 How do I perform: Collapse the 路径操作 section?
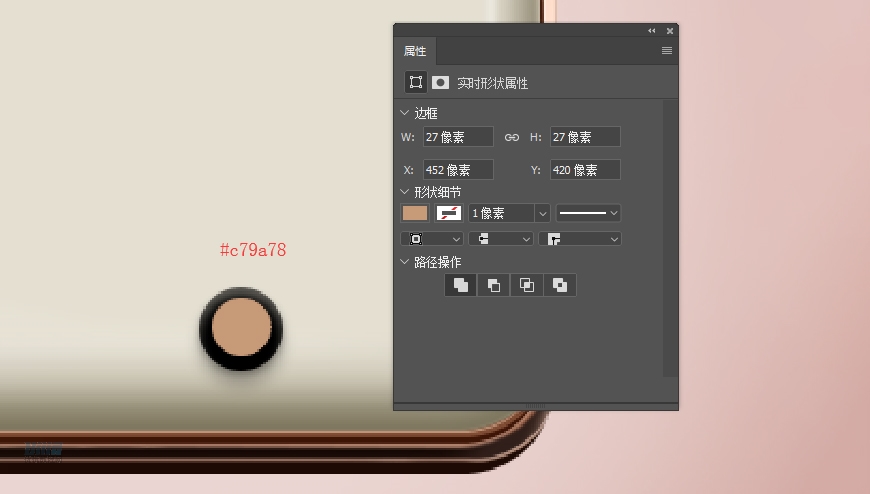405,262
